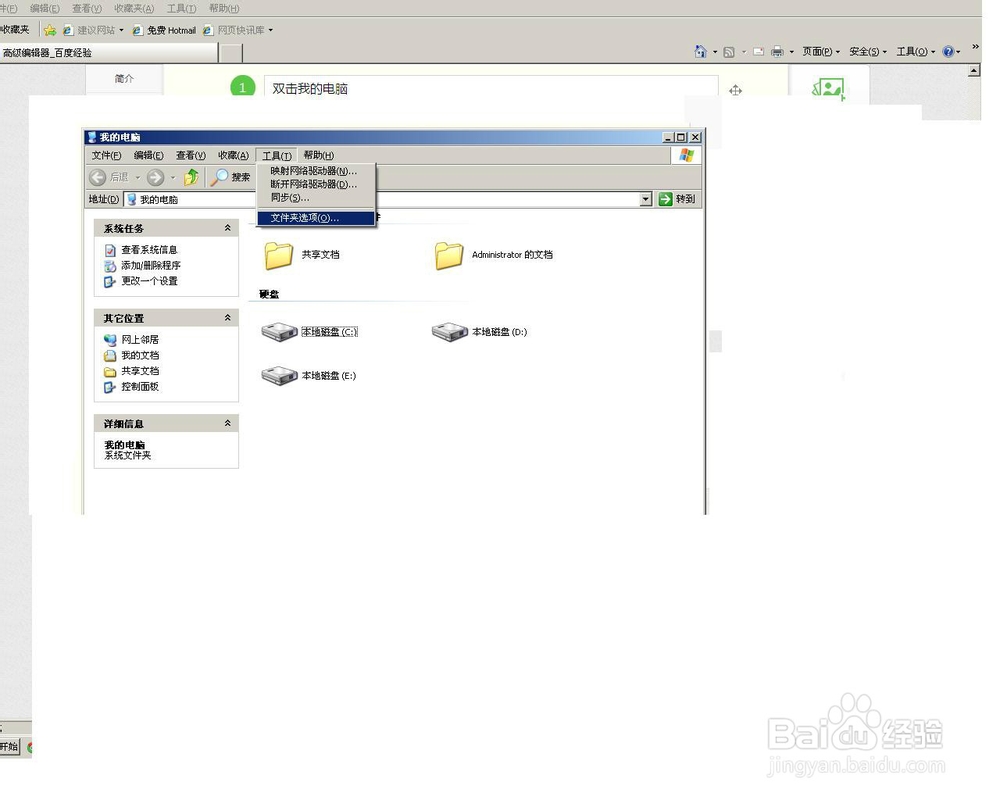Open the IE 工具(O) command bar dropdown

916,52
